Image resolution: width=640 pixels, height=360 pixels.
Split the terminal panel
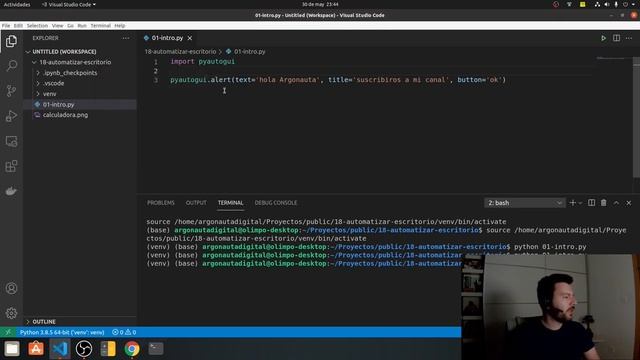tap(591, 203)
